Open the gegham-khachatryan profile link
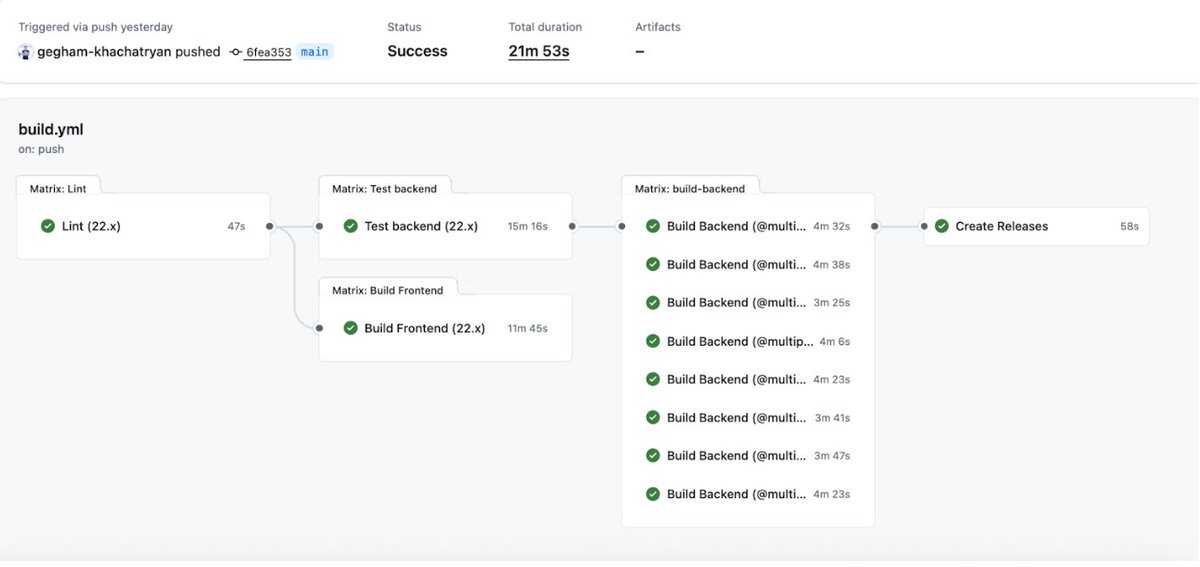1200x567 pixels. 104,52
